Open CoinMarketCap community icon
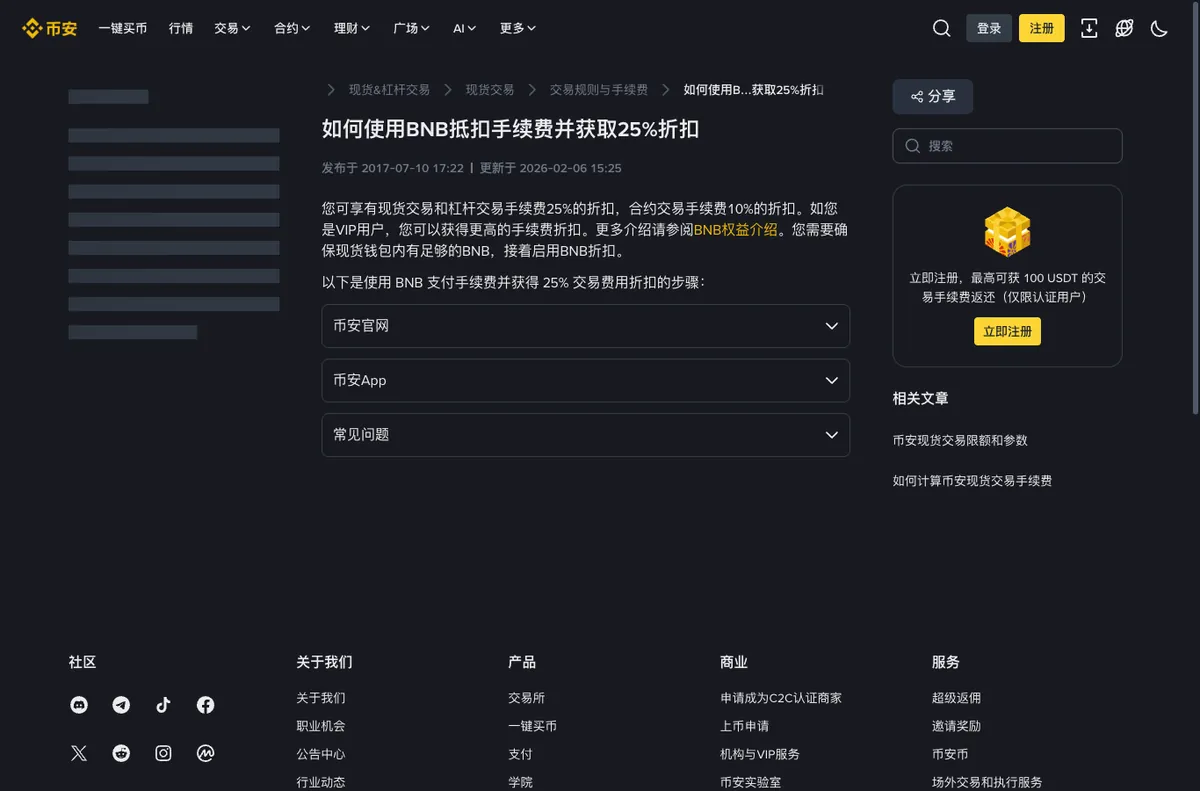 [x=205, y=753]
